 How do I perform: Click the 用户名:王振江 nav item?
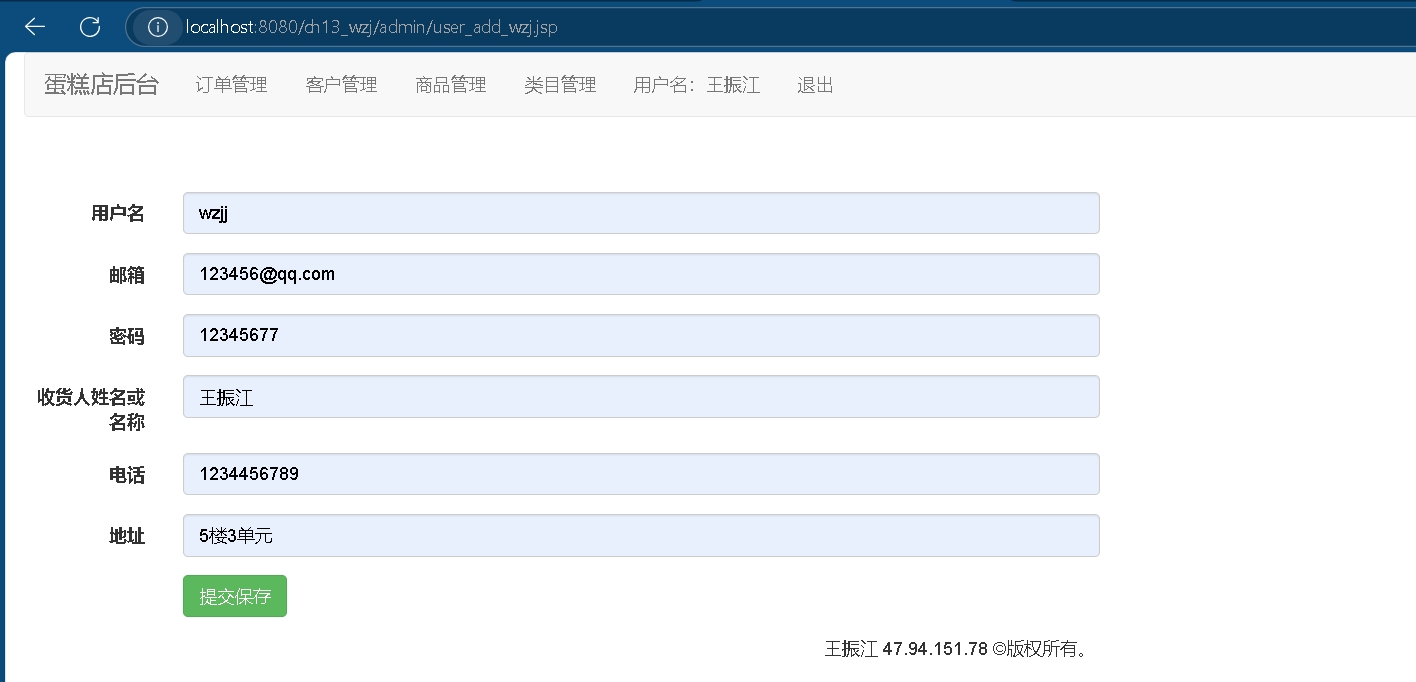click(x=696, y=85)
